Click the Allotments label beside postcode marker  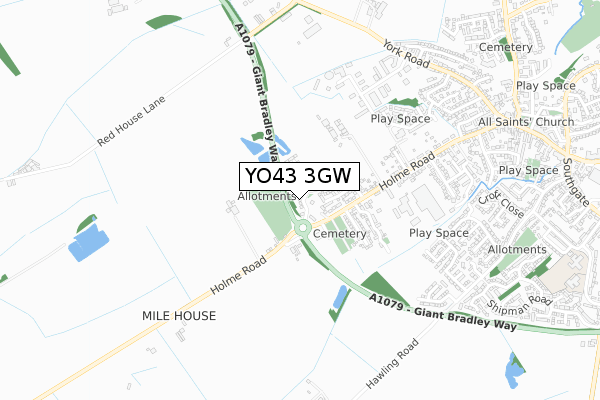[x=267, y=196]
